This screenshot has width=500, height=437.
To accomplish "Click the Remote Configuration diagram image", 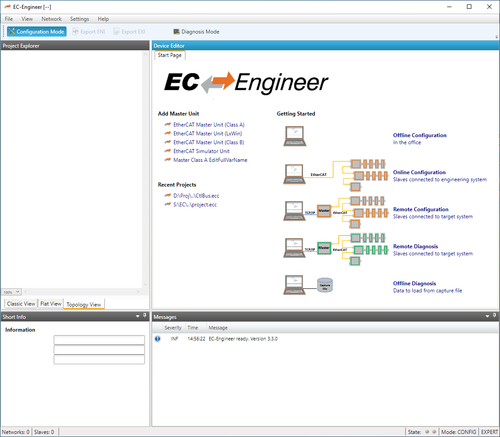I will tap(336, 212).
